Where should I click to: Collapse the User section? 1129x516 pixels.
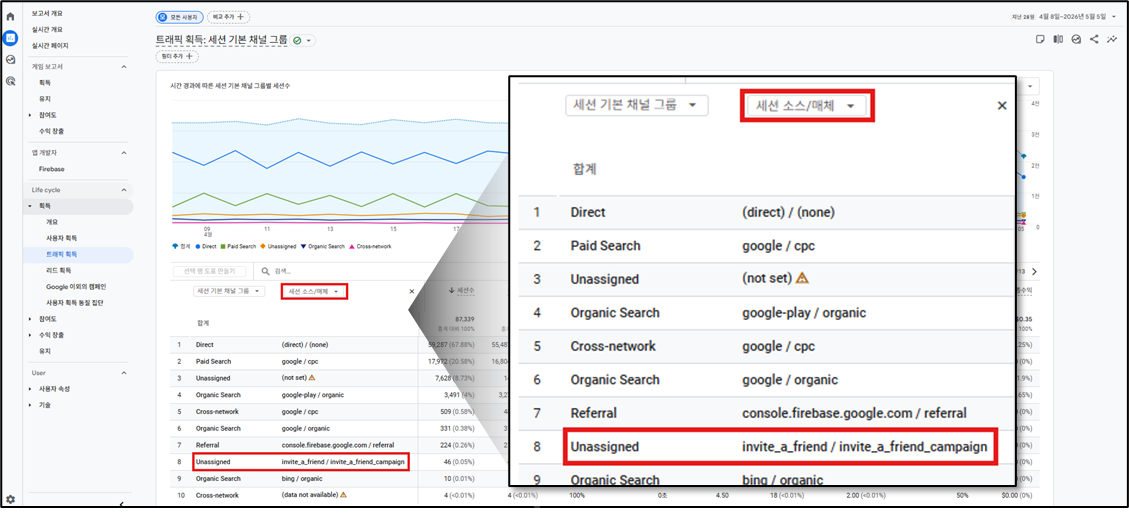point(123,373)
